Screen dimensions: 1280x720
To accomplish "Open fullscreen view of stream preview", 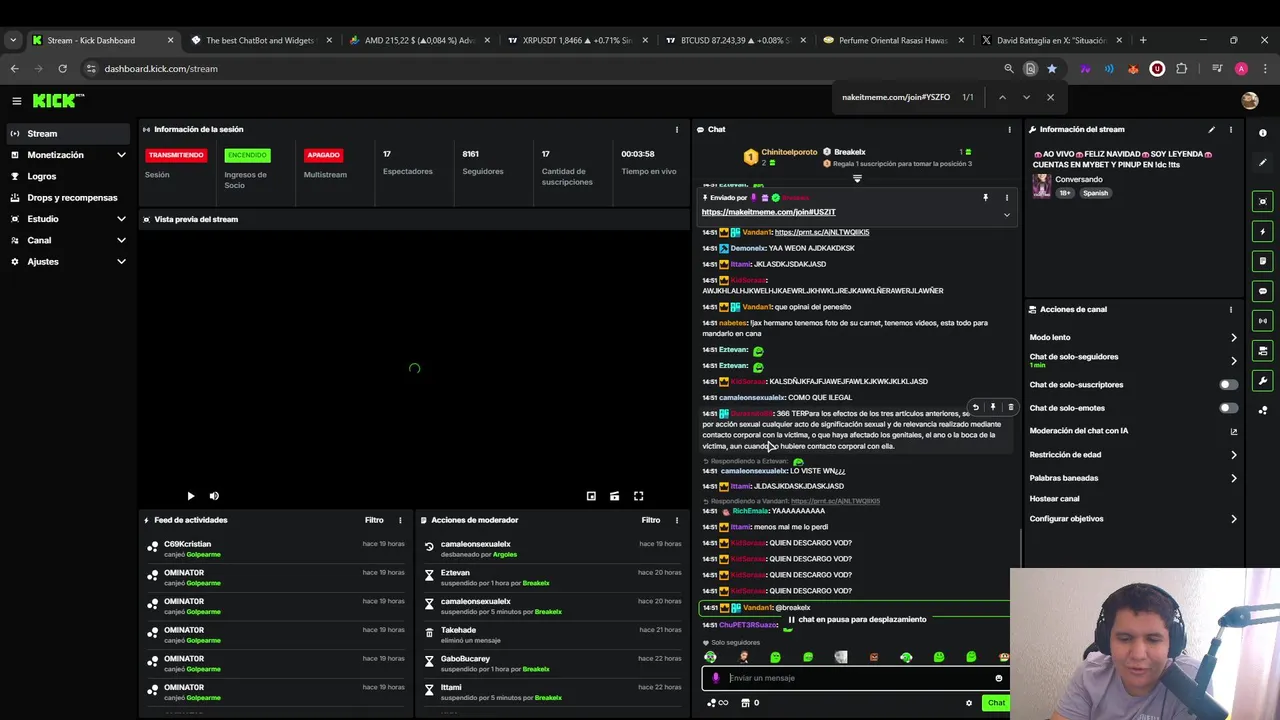I will click(x=638, y=496).
